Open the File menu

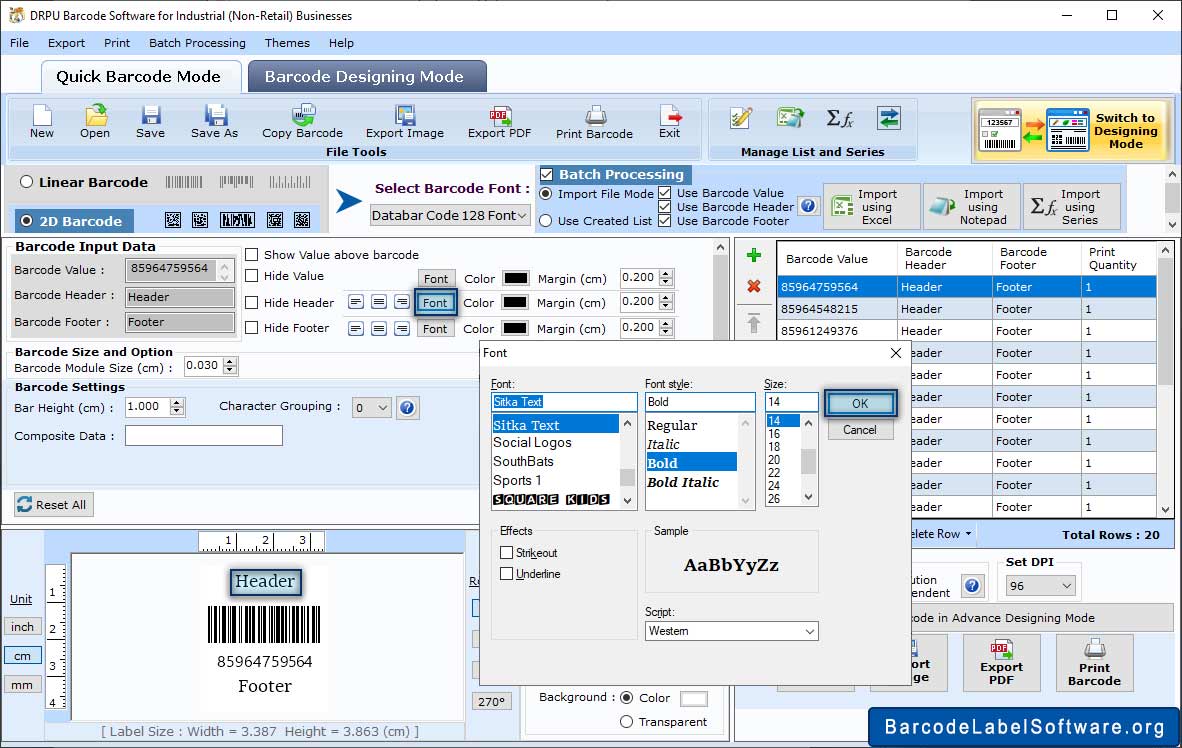20,43
